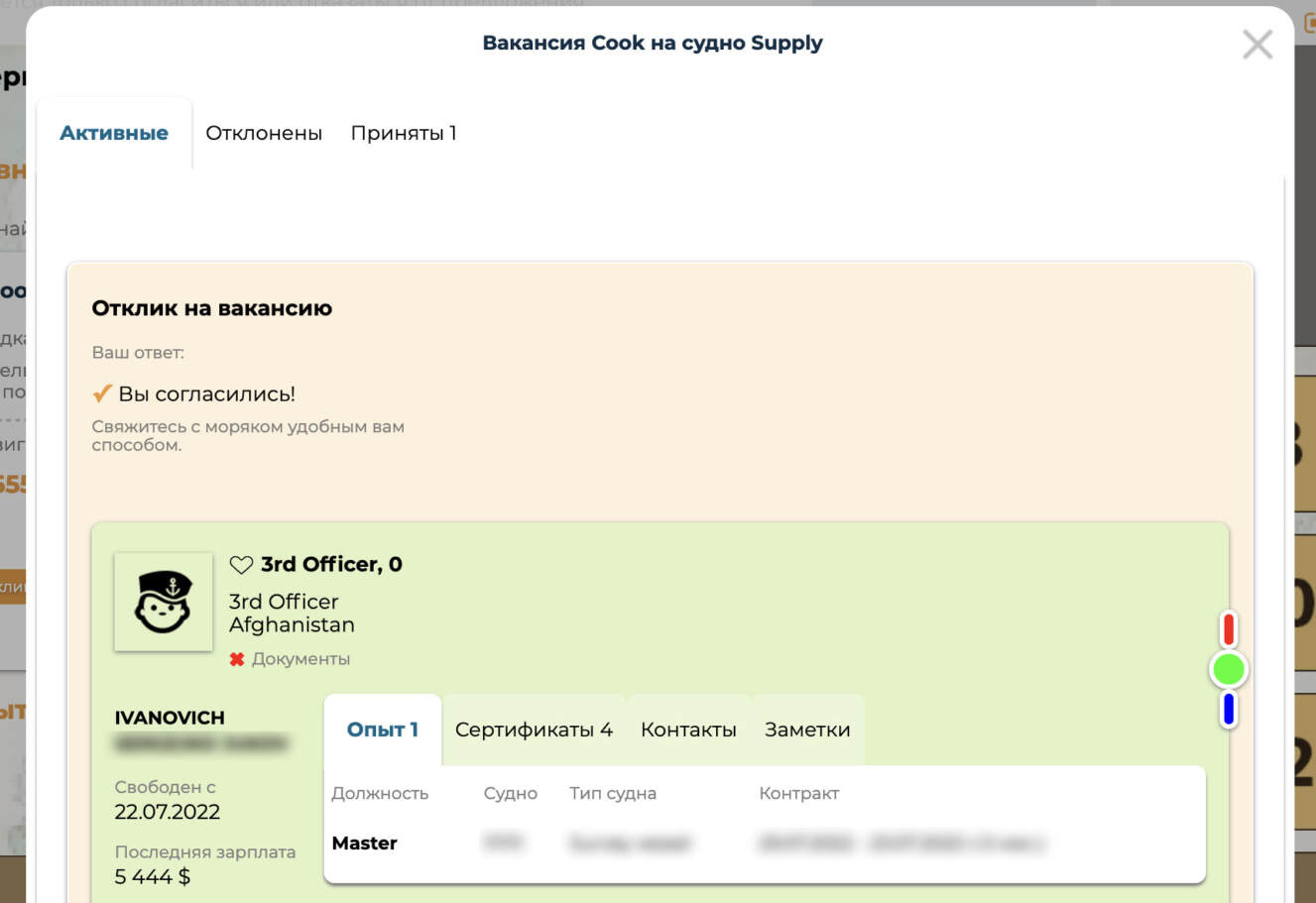Toggle the heart favorite icon beside 3rd Officer

tap(241, 565)
